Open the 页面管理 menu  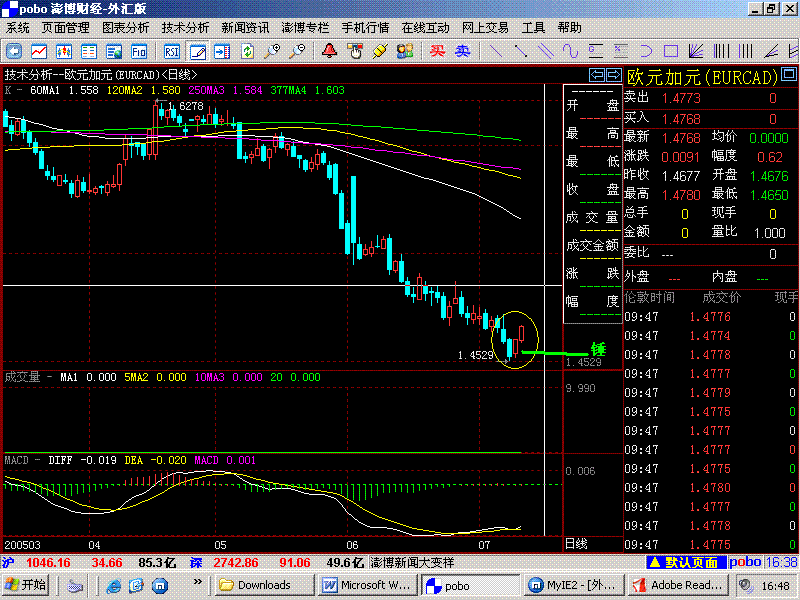click(65, 28)
